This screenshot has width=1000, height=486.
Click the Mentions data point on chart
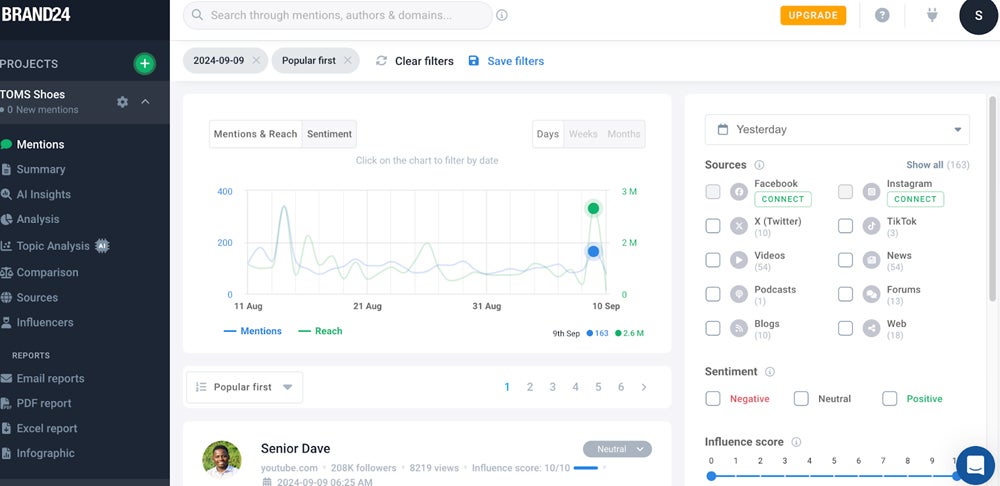(594, 252)
